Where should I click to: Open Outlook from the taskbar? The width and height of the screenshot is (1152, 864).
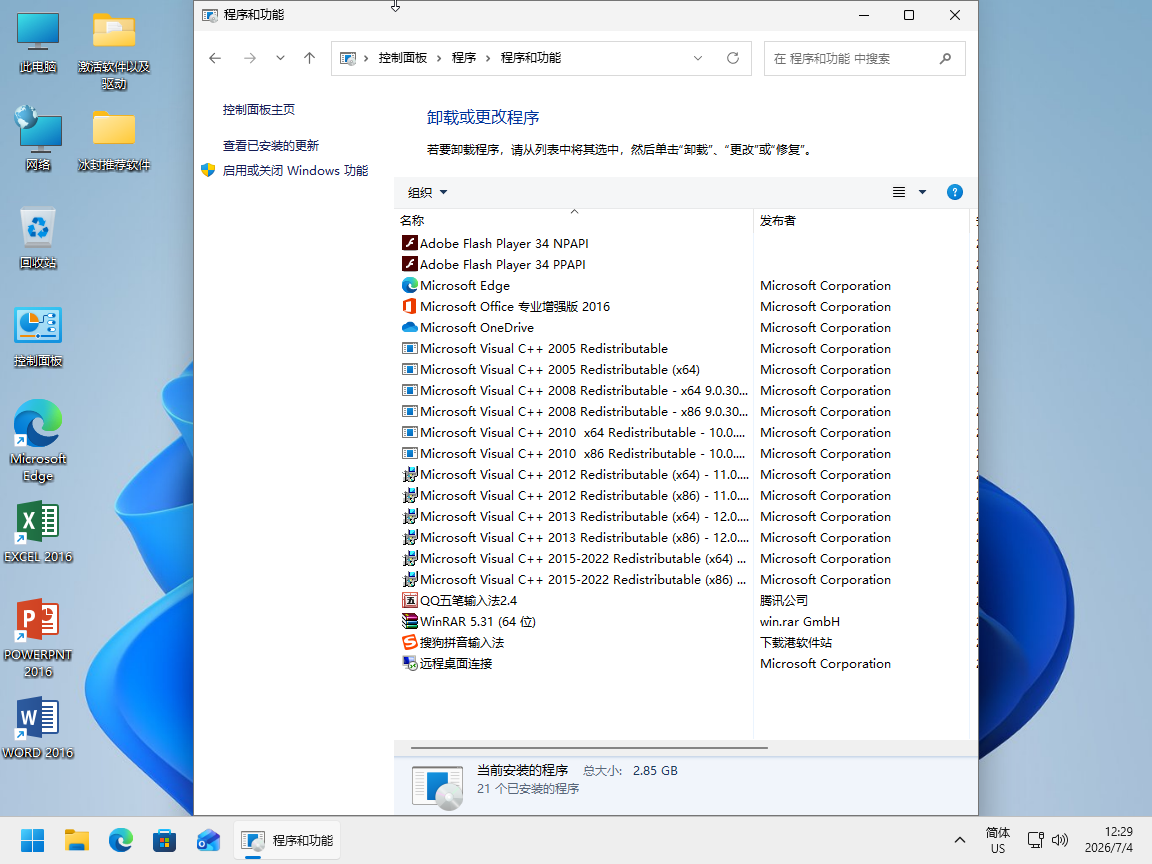point(209,840)
